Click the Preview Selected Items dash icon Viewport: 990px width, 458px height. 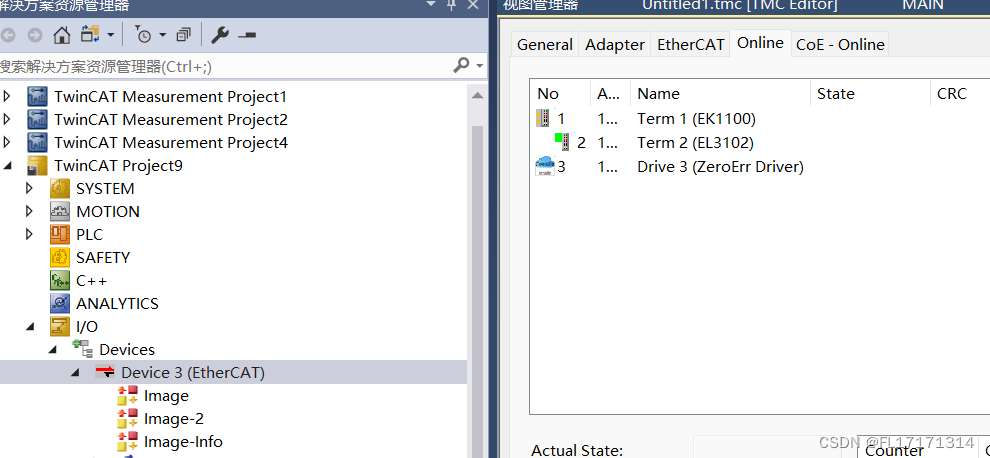247,35
